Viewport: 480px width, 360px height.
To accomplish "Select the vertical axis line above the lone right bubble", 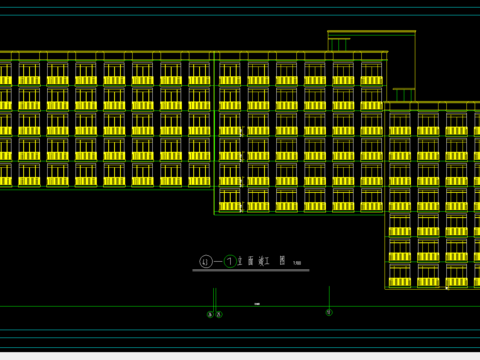I will (329, 298).
